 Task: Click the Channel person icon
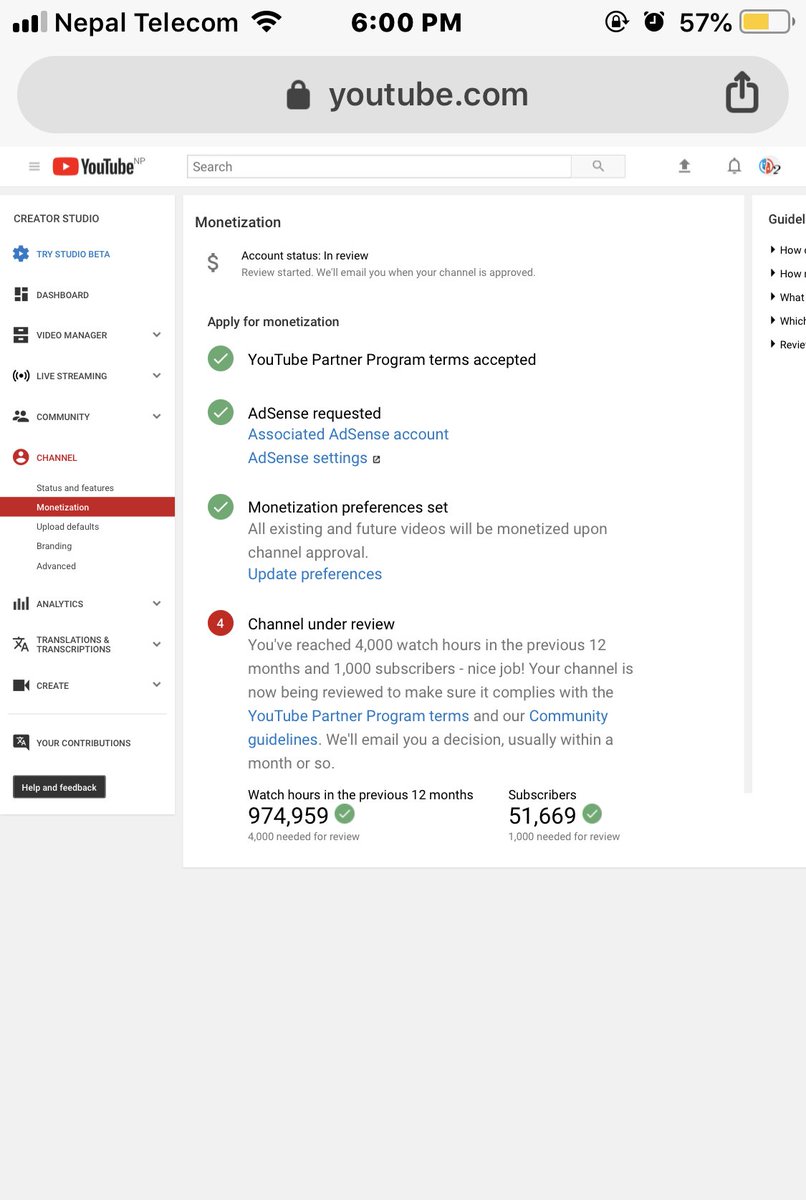(x=21, y=457)
